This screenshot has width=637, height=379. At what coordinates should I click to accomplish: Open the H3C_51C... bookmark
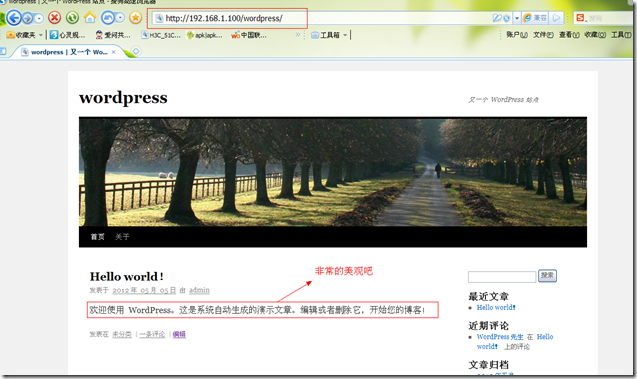(x=160, y=35)
